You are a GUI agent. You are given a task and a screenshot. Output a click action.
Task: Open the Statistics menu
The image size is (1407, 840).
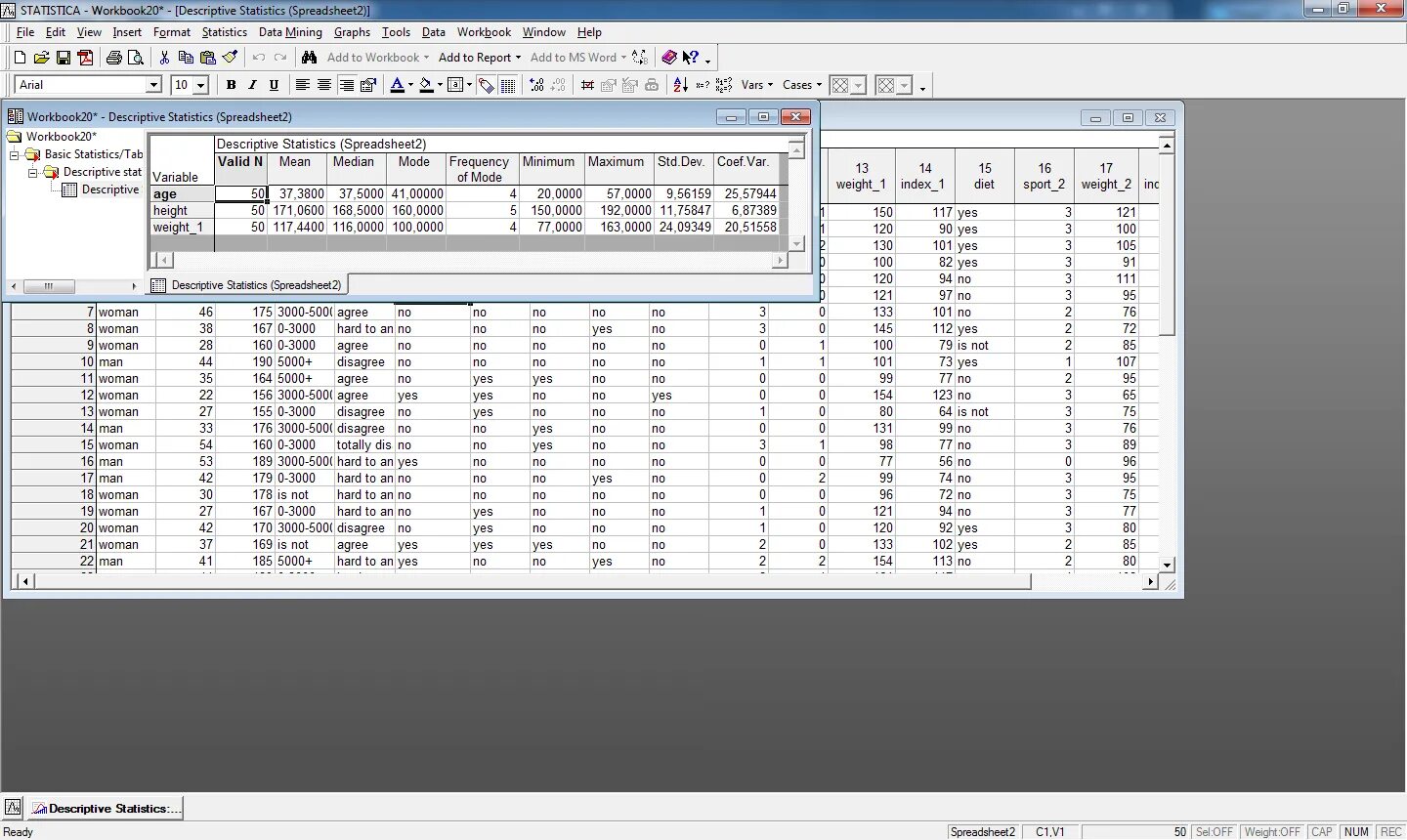coord(225,32)
